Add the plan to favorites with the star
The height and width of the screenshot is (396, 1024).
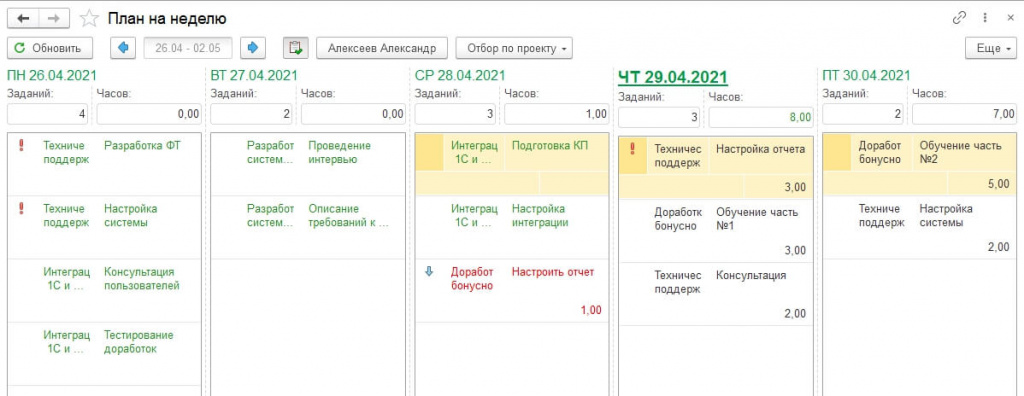tap(89, 18)
